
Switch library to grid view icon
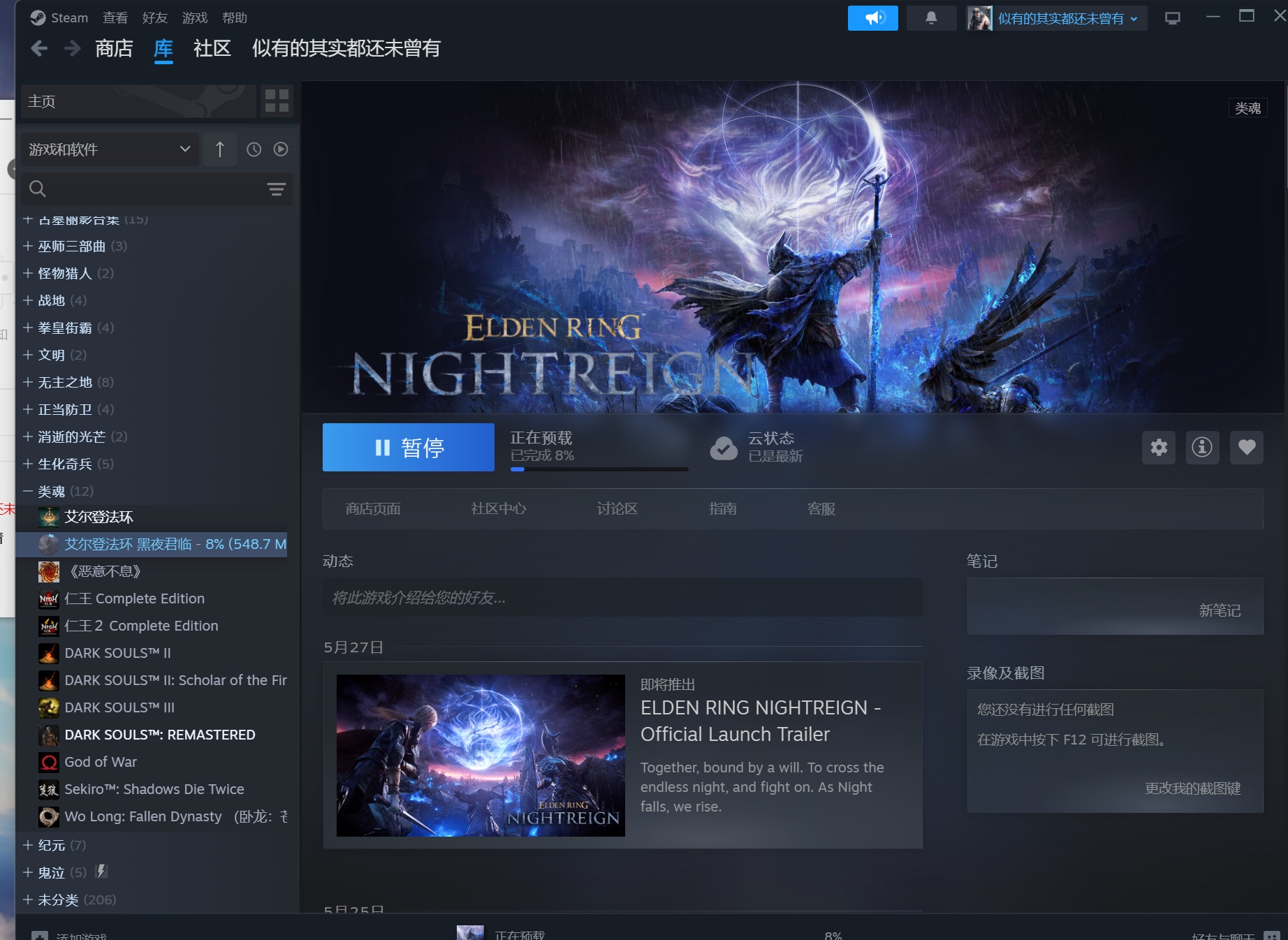[x=277, y=101]
